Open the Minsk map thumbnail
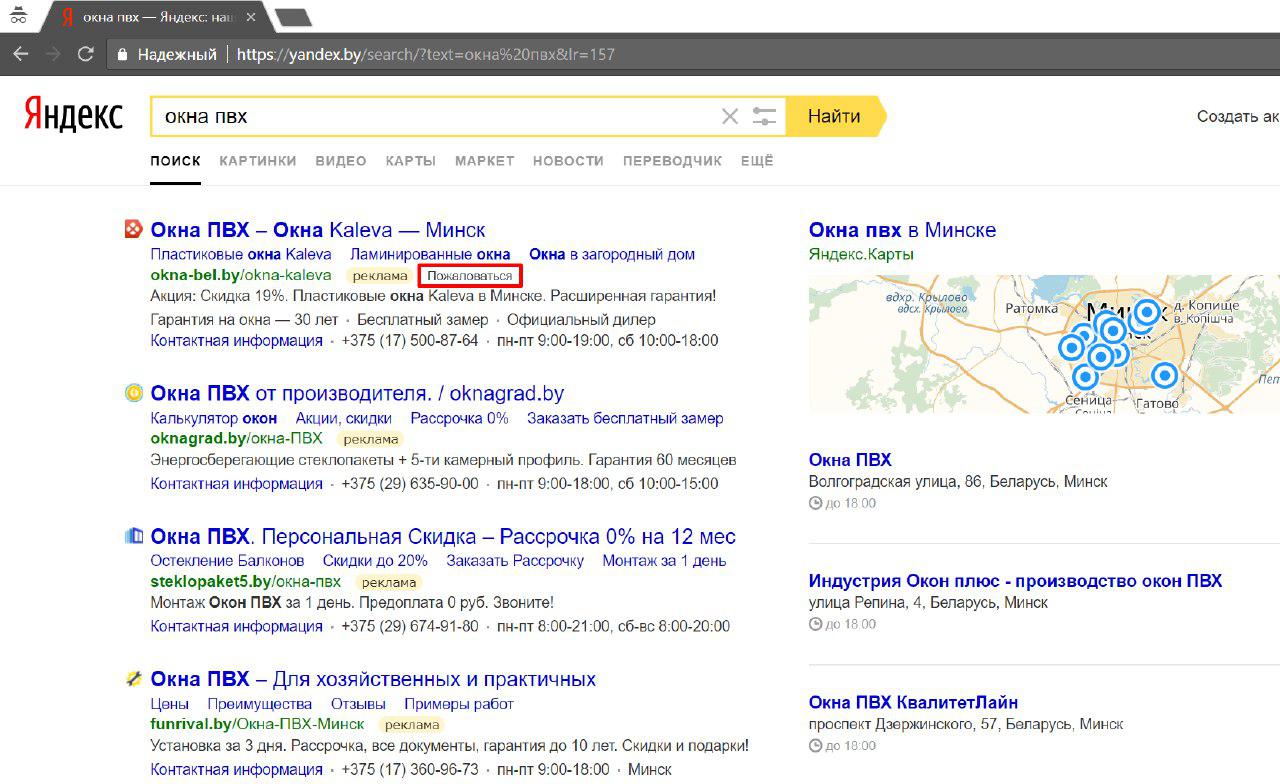This screenshot has height=784, width=1280. [x=1044, y=344]
